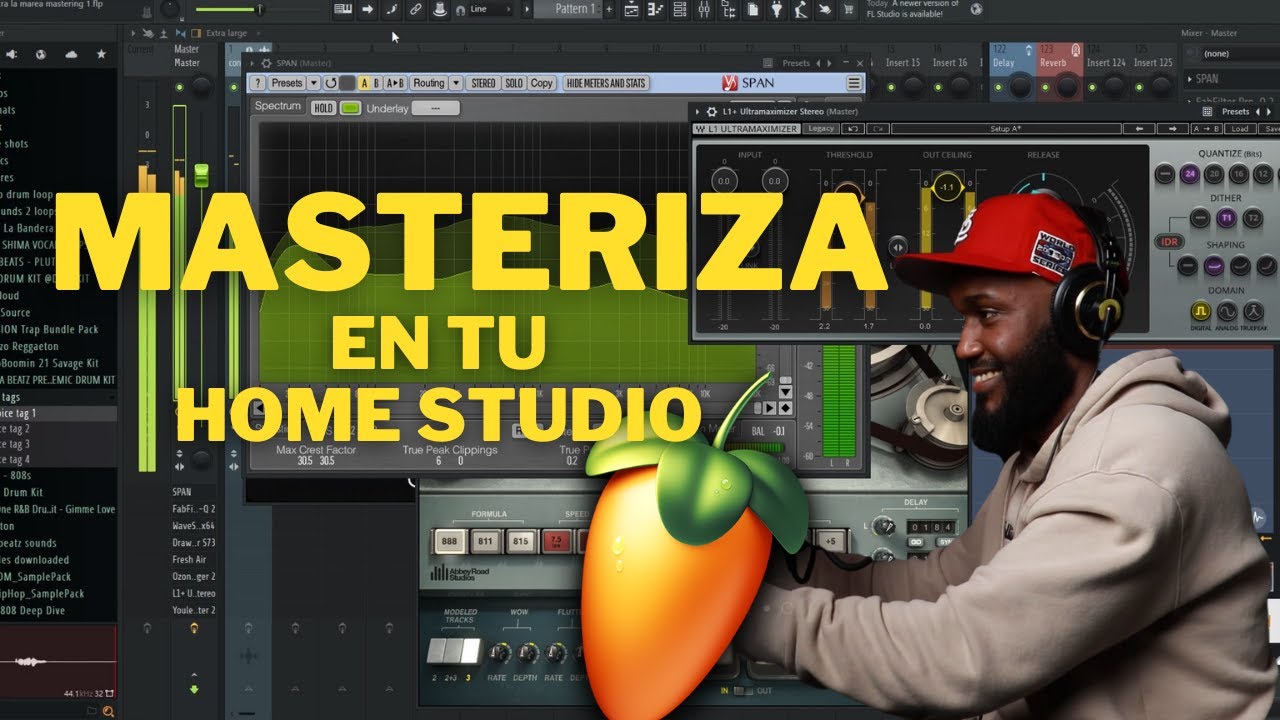Open the Underlay dropdown in SPAN
1280x720 pixels.
[x=435, y=108]
